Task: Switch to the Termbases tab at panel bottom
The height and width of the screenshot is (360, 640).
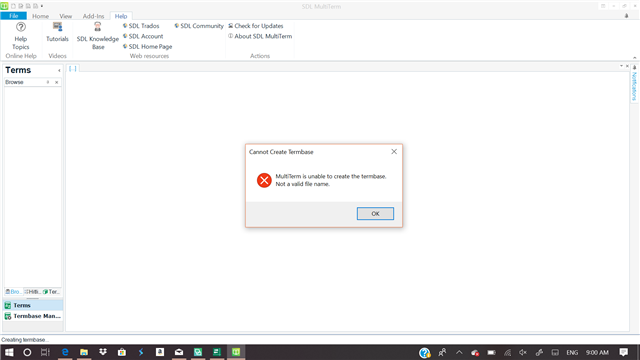Action: click(51, 291)
